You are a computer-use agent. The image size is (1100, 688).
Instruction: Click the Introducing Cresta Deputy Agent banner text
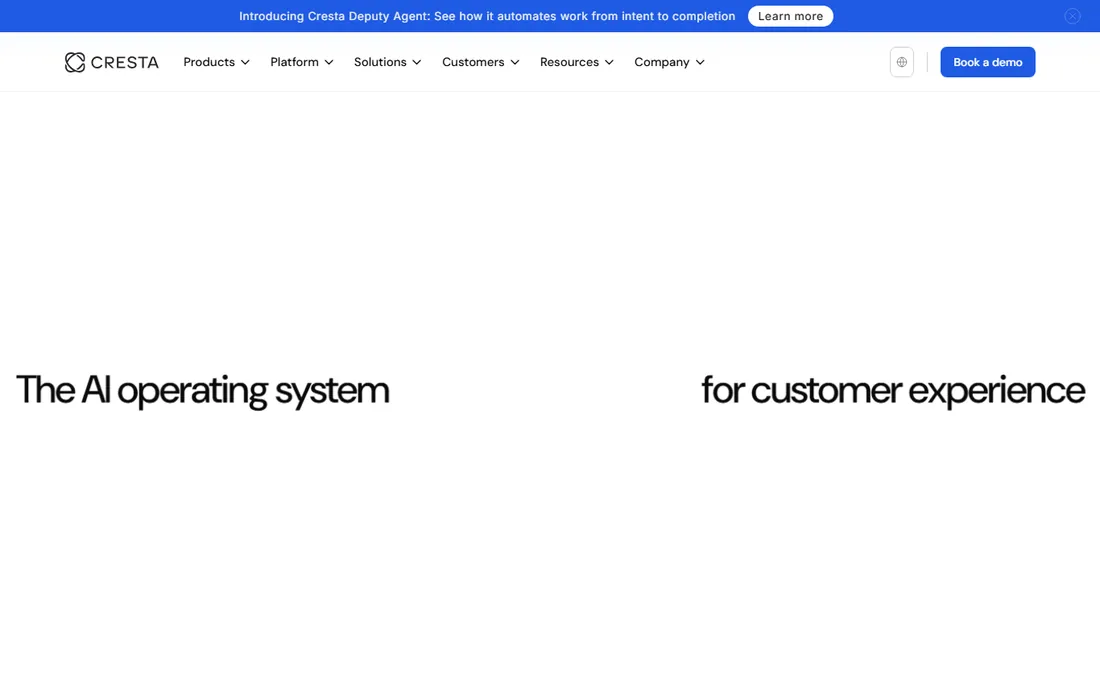[x=487, y=16]
